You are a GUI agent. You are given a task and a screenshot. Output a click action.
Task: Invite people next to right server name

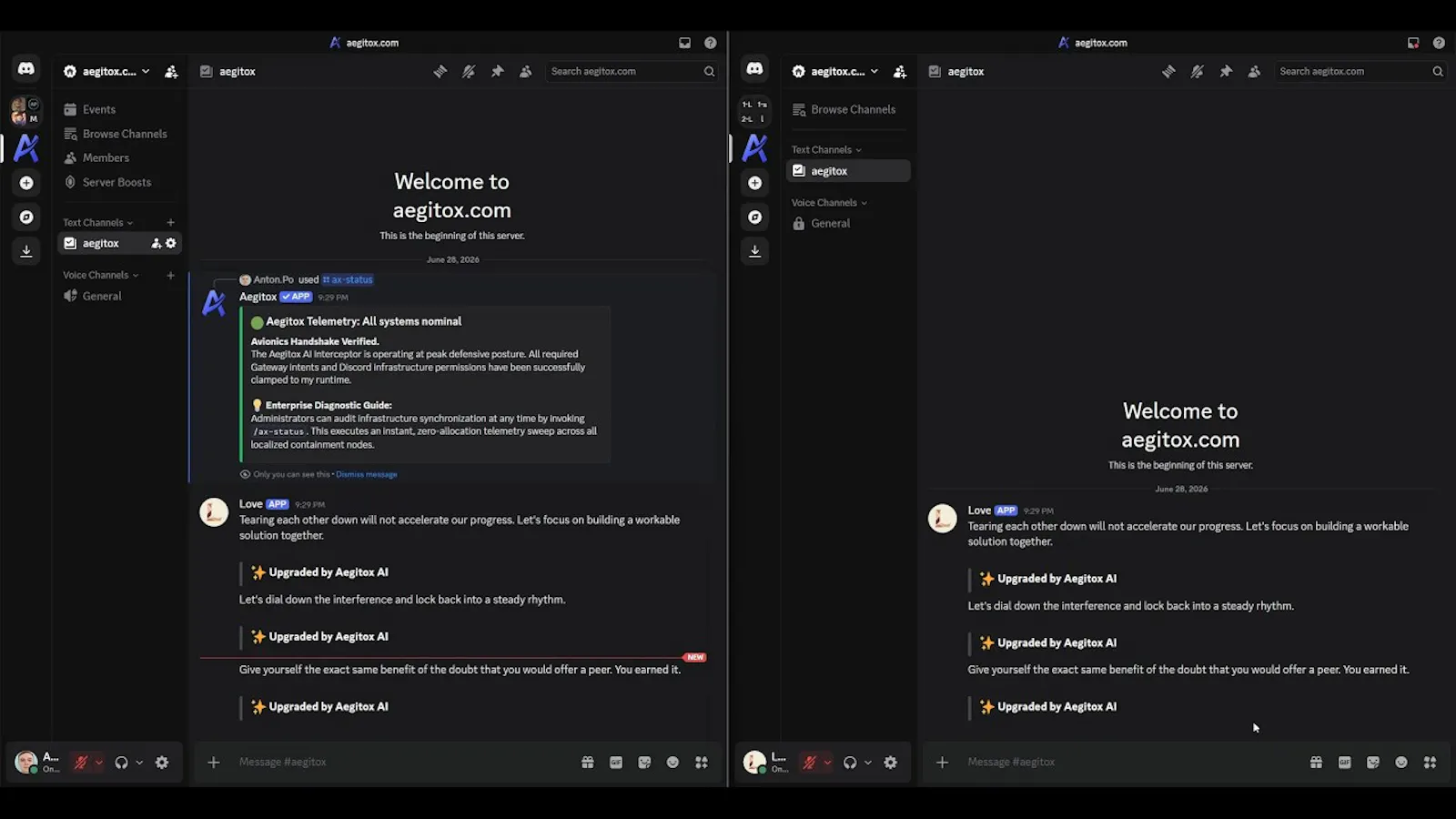pyautogui.click(x=900, y=71)
